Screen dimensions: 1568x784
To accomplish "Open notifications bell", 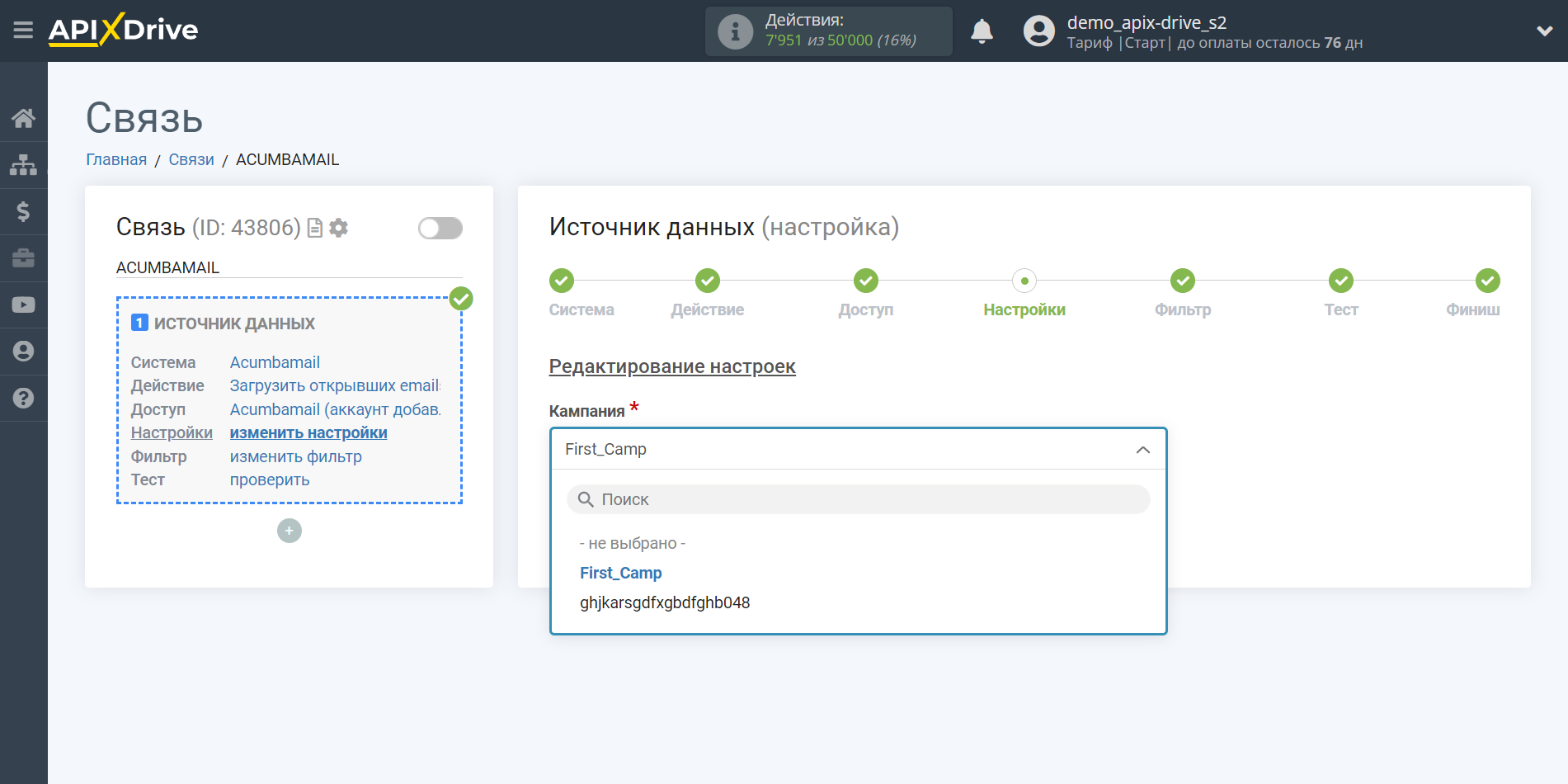I will (x=982, y=31).
